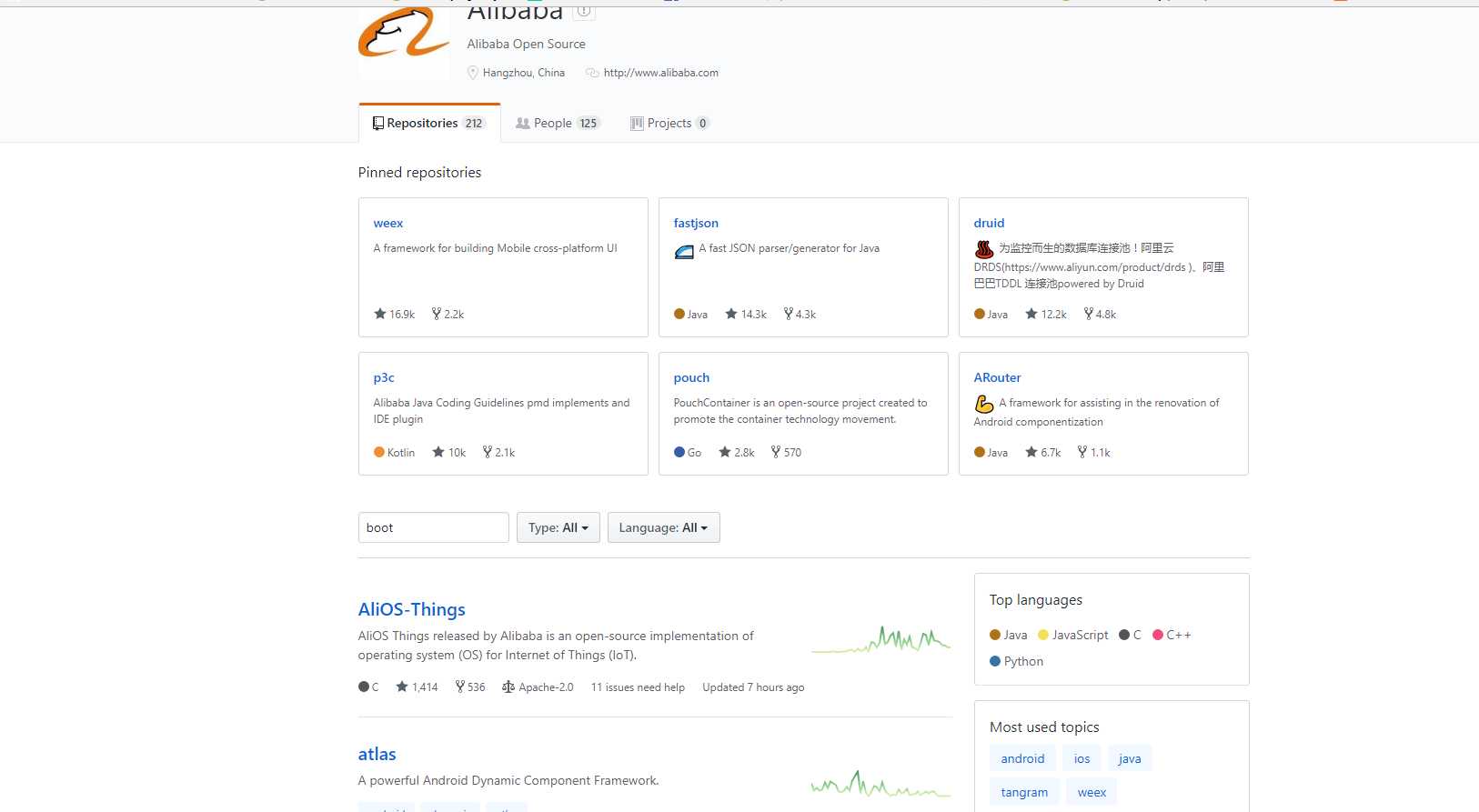Select the ios topic tag
1479x812 pixels.
[x=1082, y=758]
